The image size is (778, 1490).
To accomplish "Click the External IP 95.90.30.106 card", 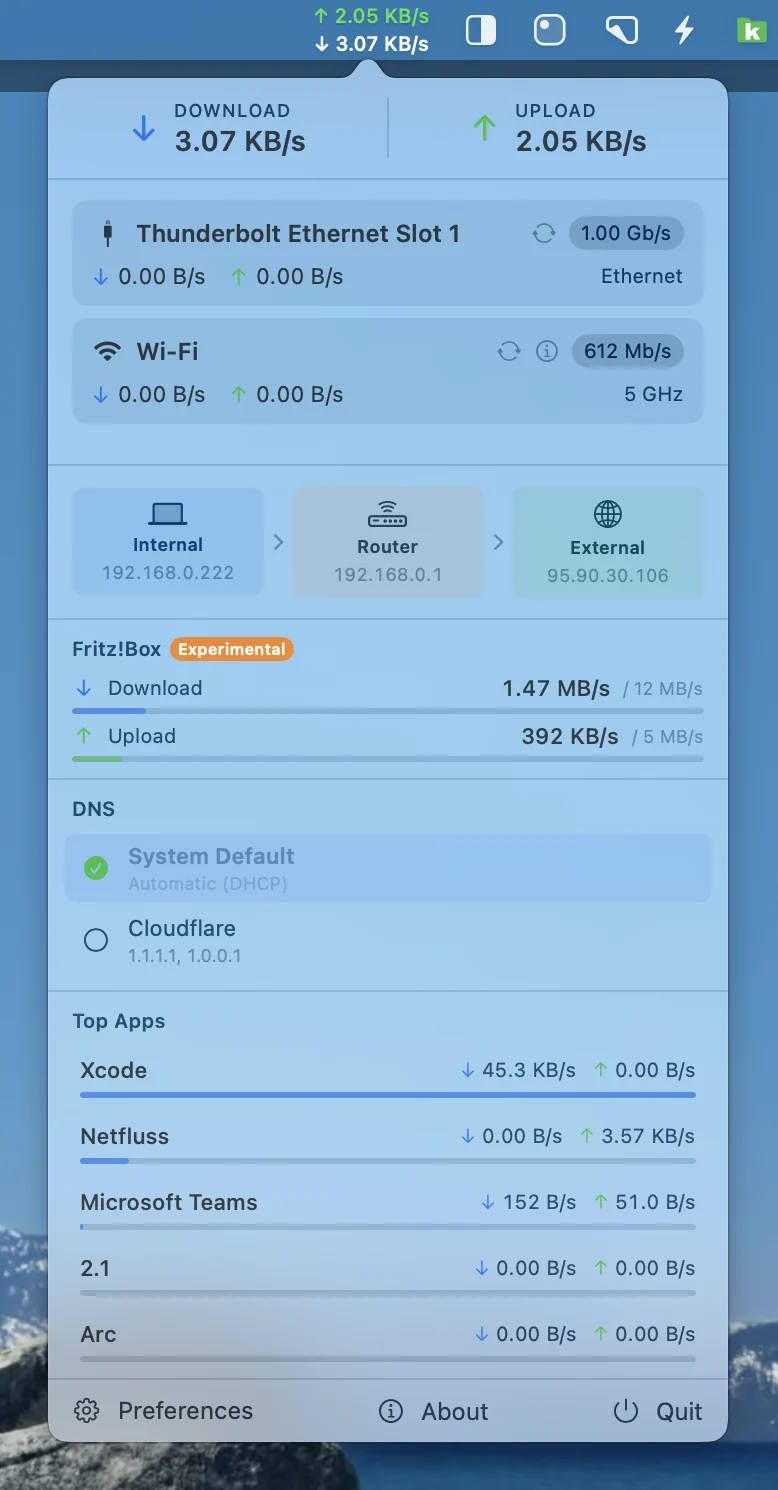I will click(608, 543).
